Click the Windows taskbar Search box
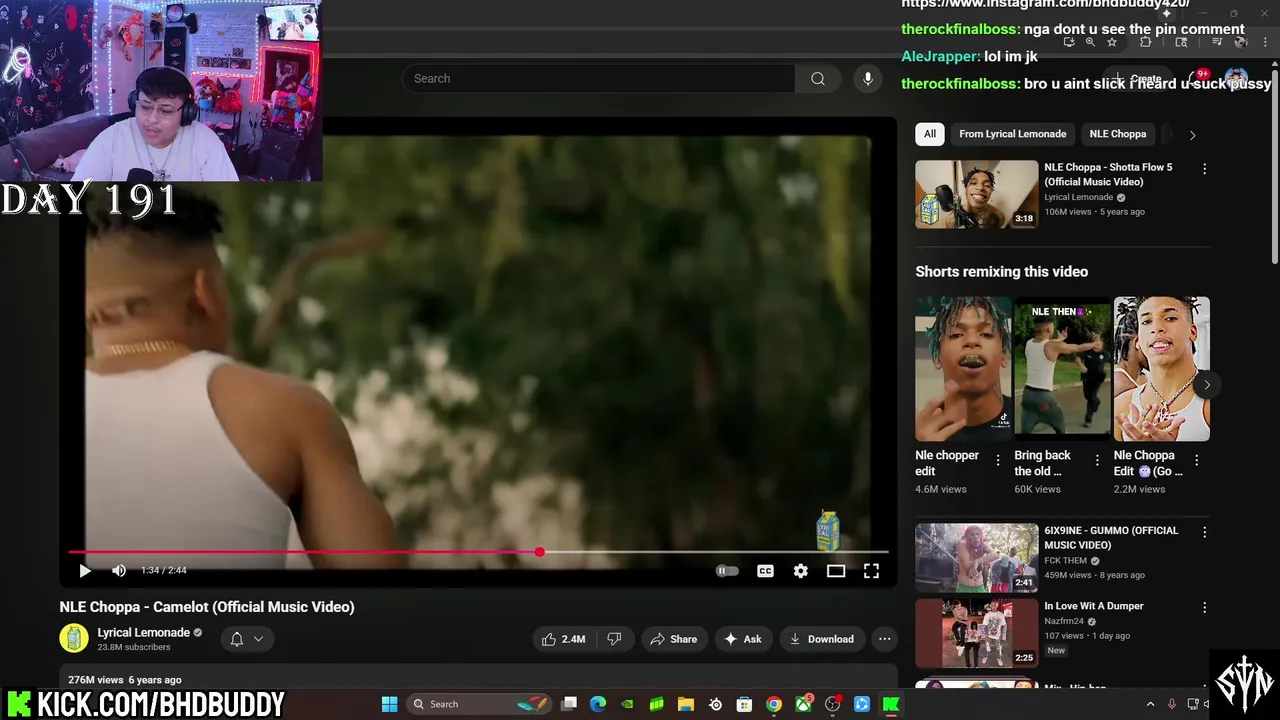 481,704
